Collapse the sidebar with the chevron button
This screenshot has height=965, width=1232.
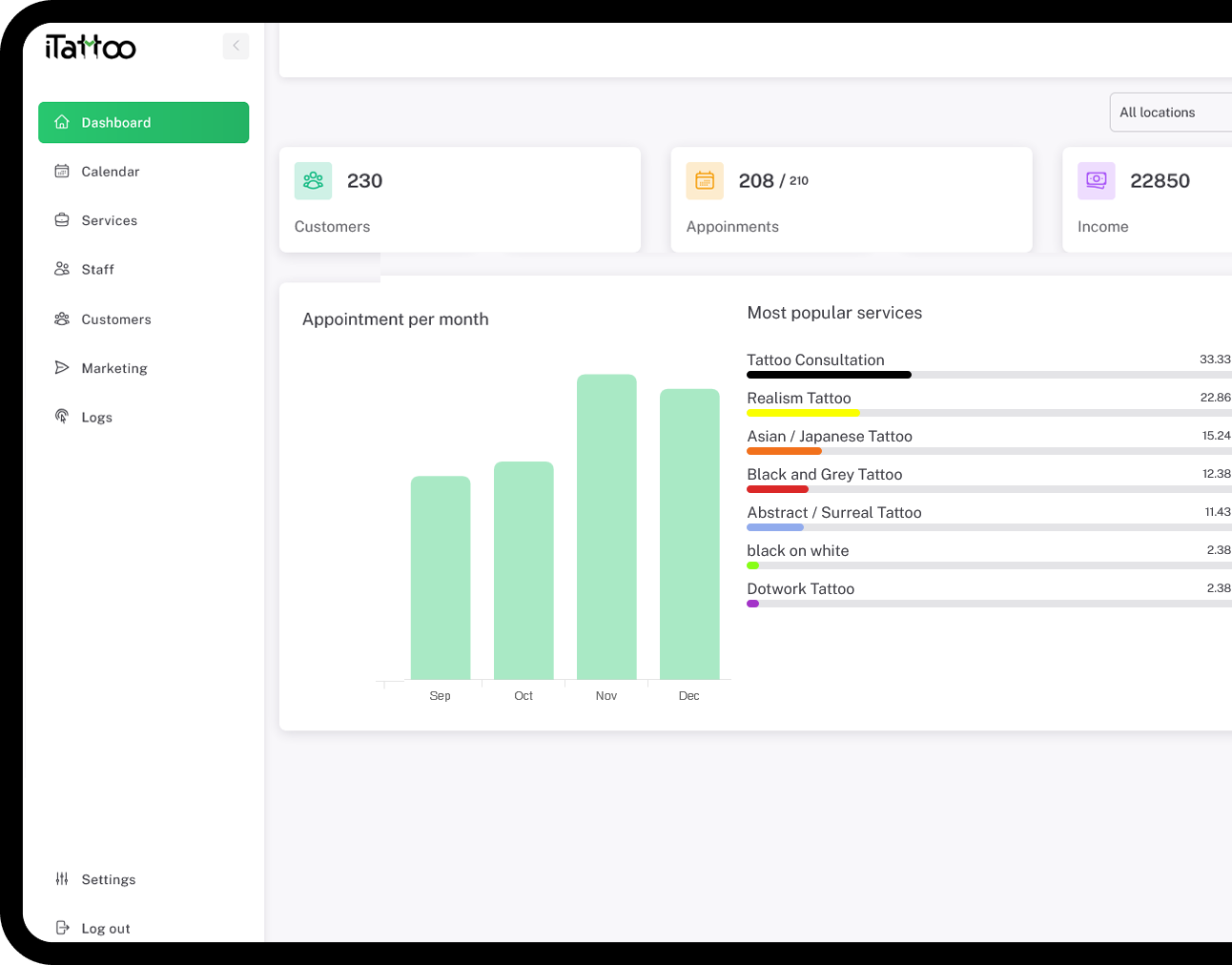click(x=236, y=46)
